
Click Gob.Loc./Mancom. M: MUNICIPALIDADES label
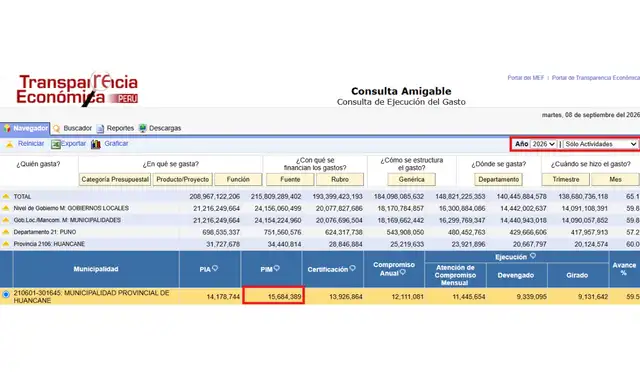point(67,220)
